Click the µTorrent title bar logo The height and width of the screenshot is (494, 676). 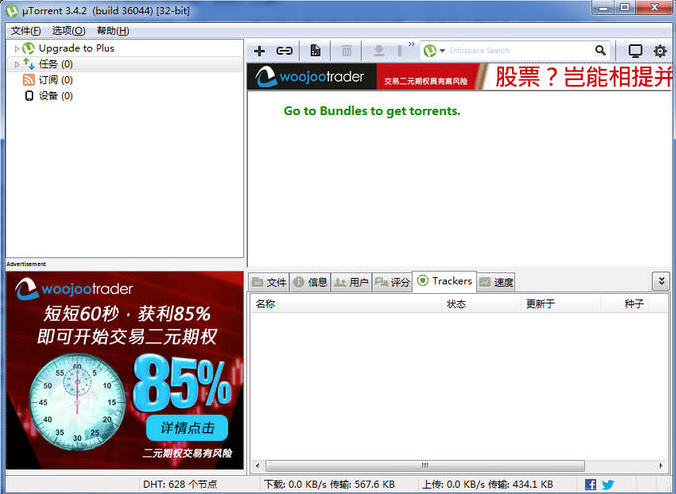12,11
